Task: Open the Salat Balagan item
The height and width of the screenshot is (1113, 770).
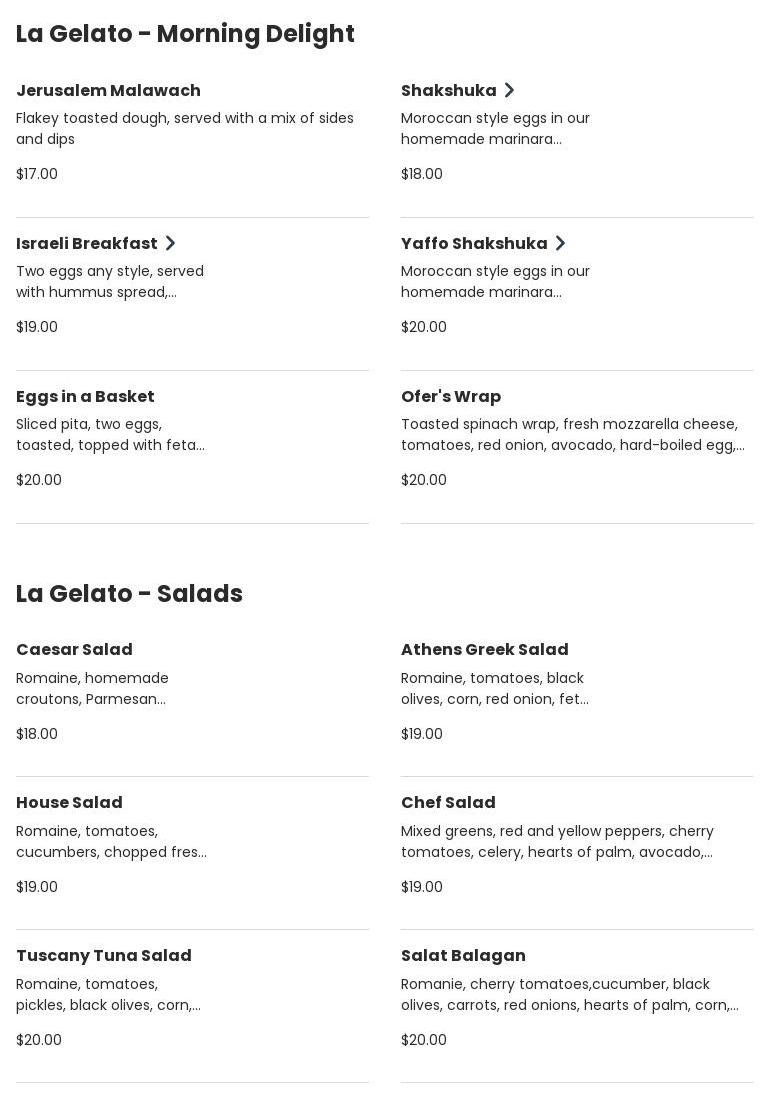Action: pos(463,956)
